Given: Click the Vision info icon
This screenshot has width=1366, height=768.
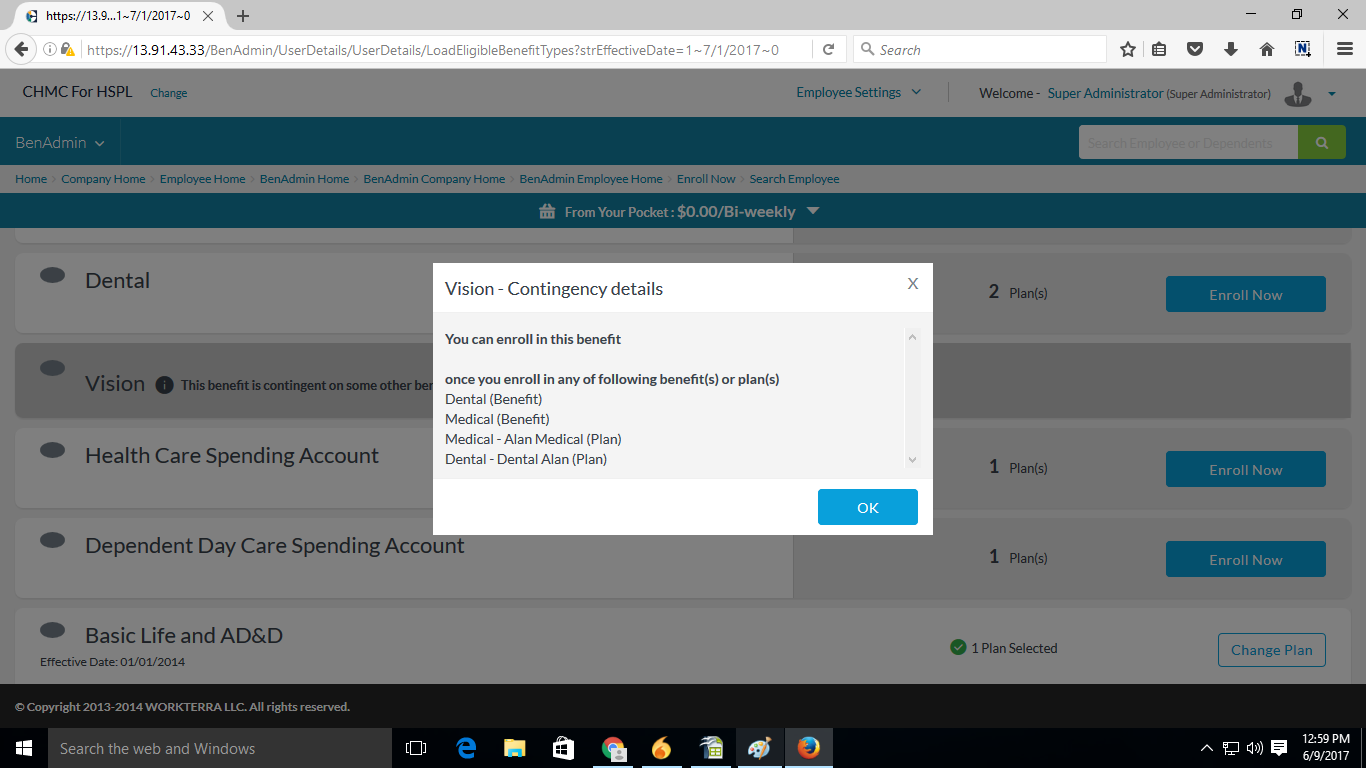Looking at the screenshot, I should pyautogui.click(x=164, y=385).
